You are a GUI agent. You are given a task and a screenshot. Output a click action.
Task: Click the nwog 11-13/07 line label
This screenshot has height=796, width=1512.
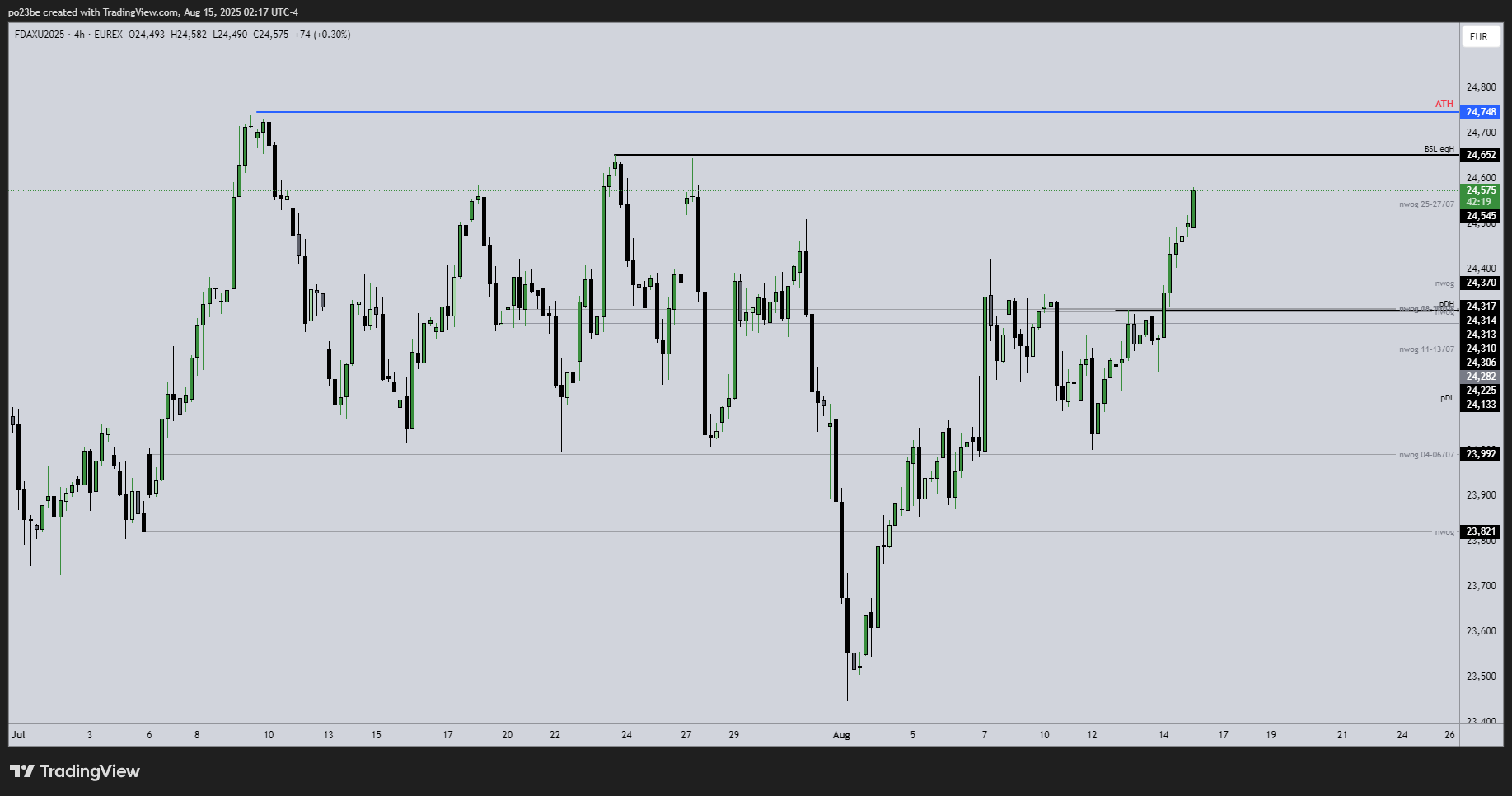pos(1426,349)
